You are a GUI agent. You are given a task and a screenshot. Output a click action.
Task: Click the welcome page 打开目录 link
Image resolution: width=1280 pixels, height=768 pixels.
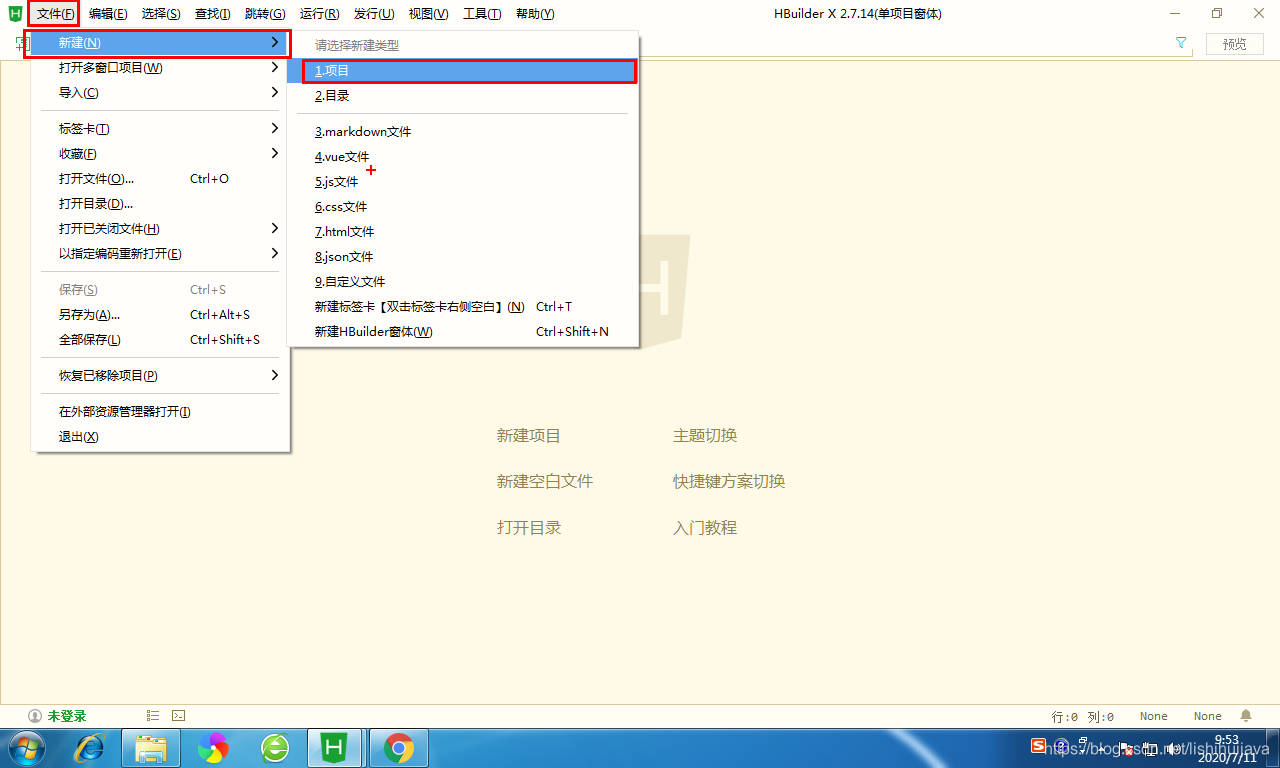pos(529,528)
